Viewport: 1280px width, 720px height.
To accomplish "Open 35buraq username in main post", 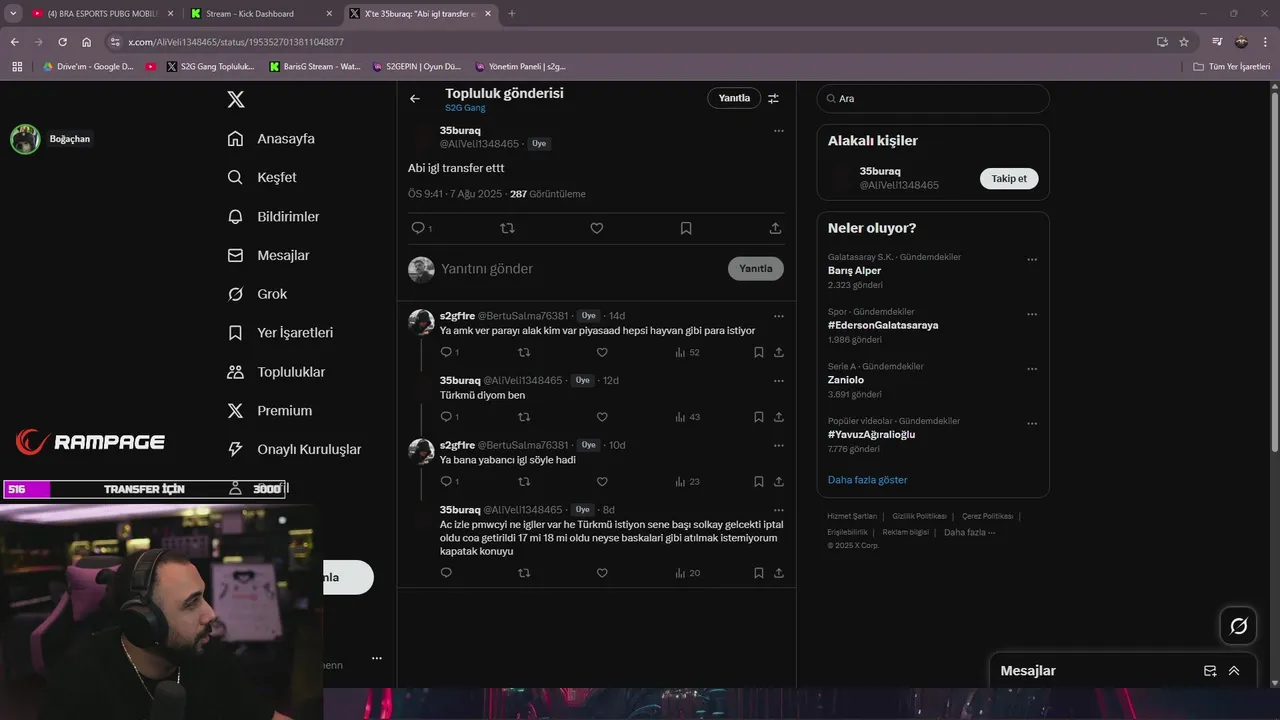I will [460, 131].
